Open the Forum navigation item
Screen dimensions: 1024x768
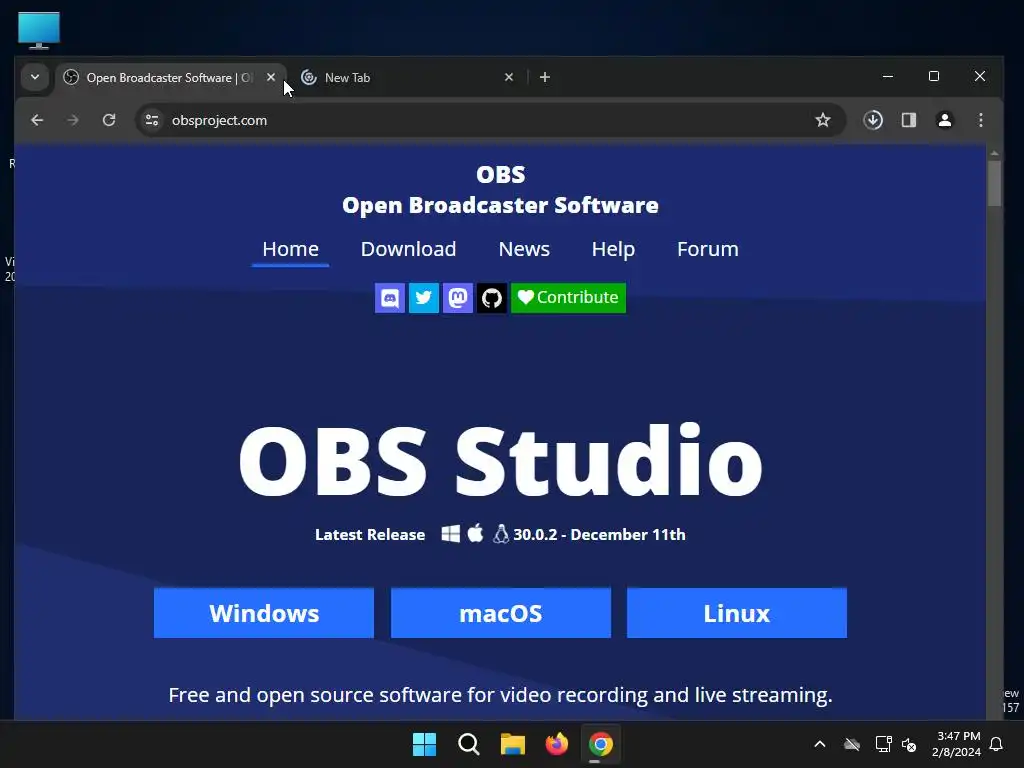pyautogui.click(x=707, y=249)
